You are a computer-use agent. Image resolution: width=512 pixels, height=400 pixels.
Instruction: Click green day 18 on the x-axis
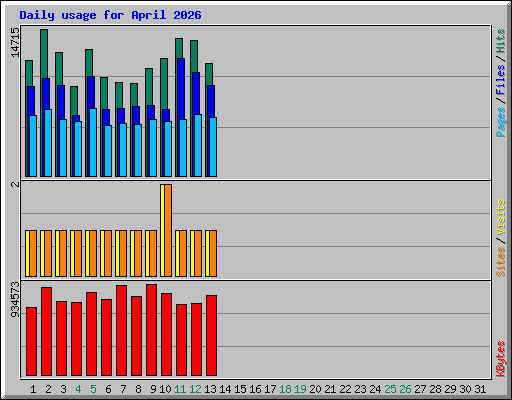[285, 389]
